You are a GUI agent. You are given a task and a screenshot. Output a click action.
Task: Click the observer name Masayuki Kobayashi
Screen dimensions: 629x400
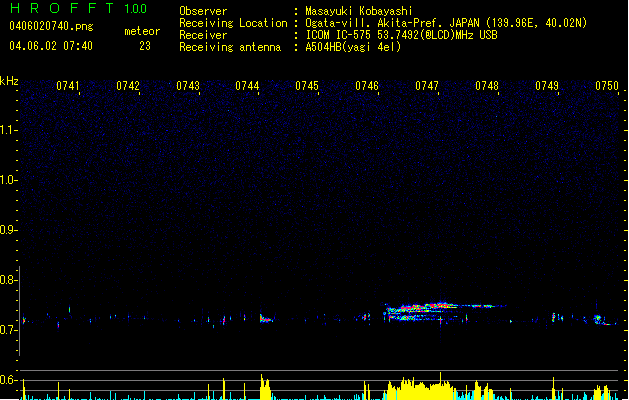pos(359,11)
